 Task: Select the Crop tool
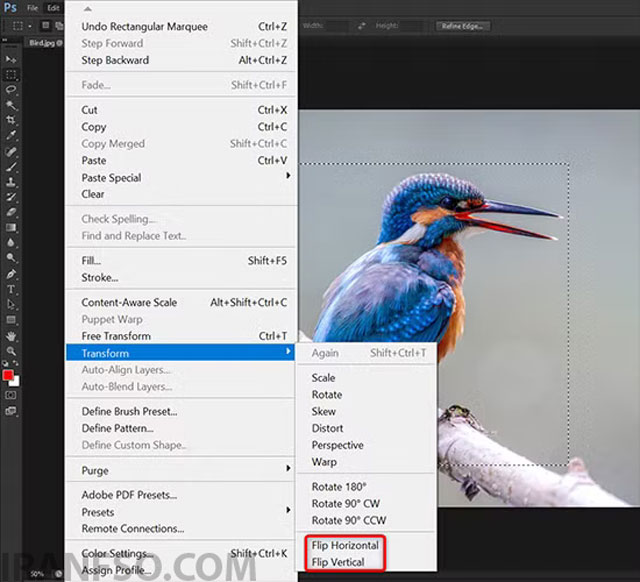tap(11, 120)
